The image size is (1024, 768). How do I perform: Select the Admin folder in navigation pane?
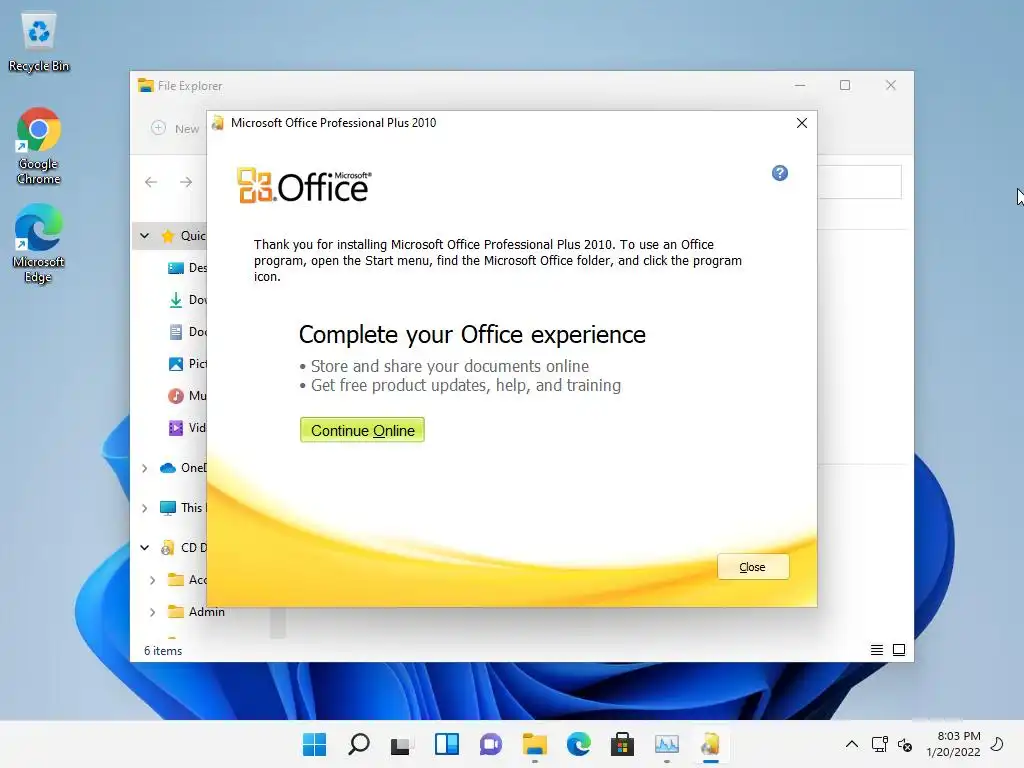click(197, 612)
